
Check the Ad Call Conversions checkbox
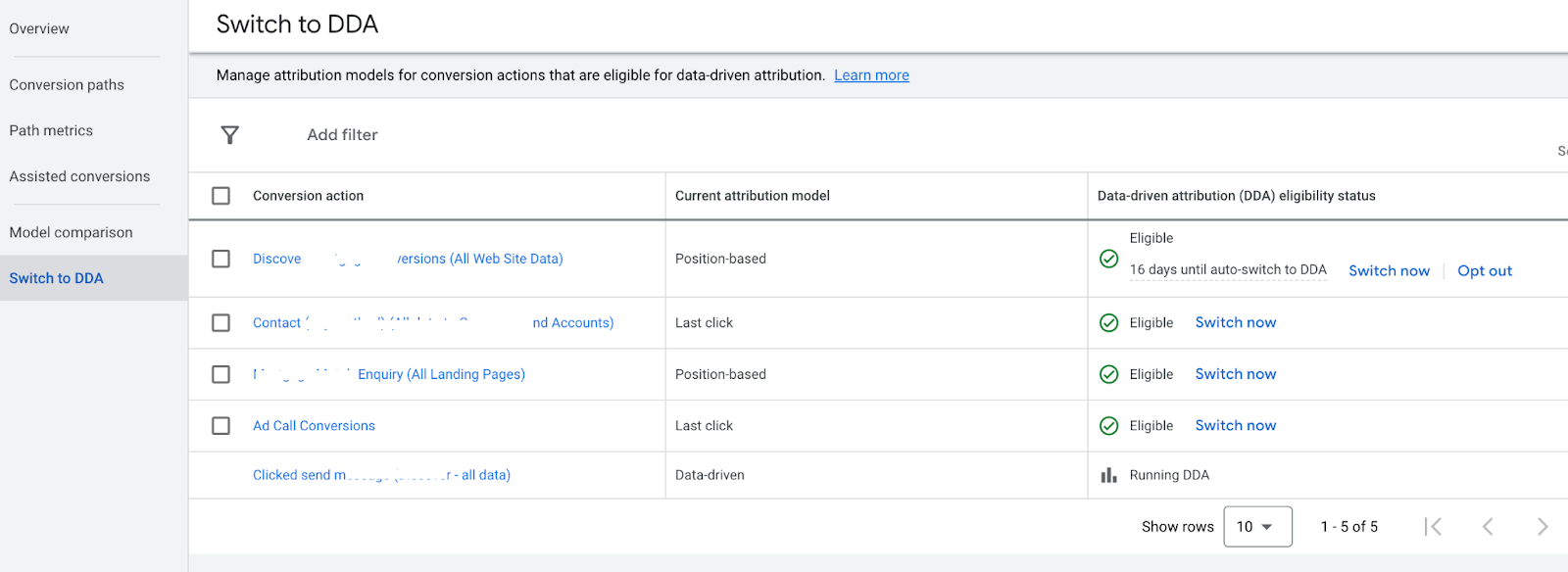pyautogui.click(x=221, y=426)
